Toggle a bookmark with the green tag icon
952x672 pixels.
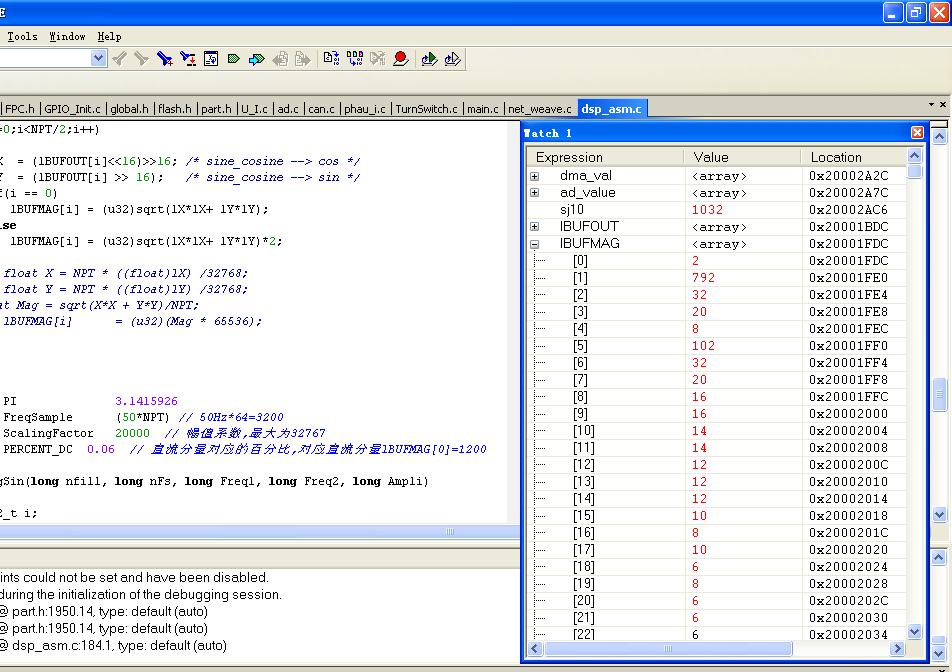pos(234,59)
